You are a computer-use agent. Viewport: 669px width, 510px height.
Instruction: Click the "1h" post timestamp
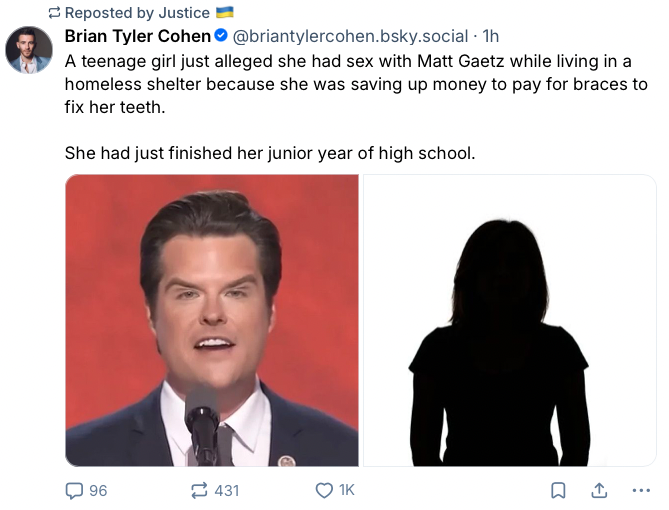pyautogui.click(x=491, y=36)
